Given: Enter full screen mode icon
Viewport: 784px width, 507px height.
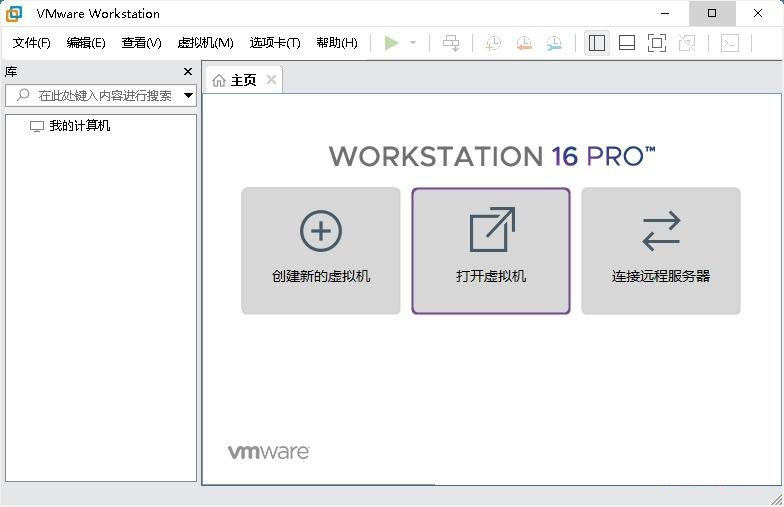Looking at the screenshot, I should (x=657, y=43).
